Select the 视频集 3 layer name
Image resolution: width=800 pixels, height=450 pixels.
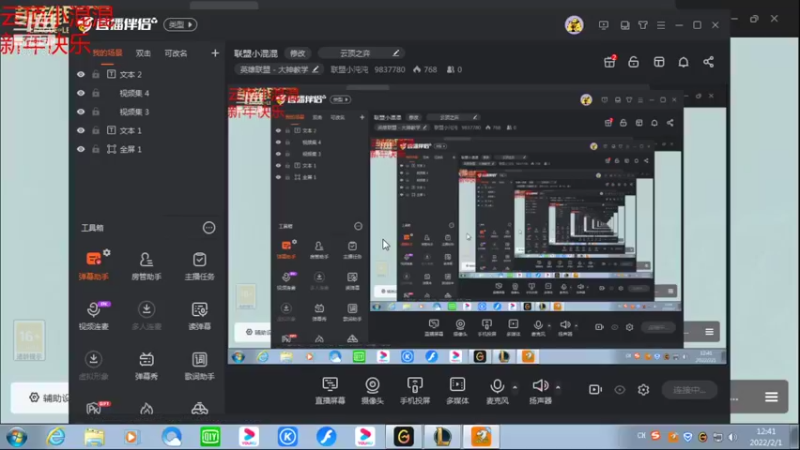point(134,112)
